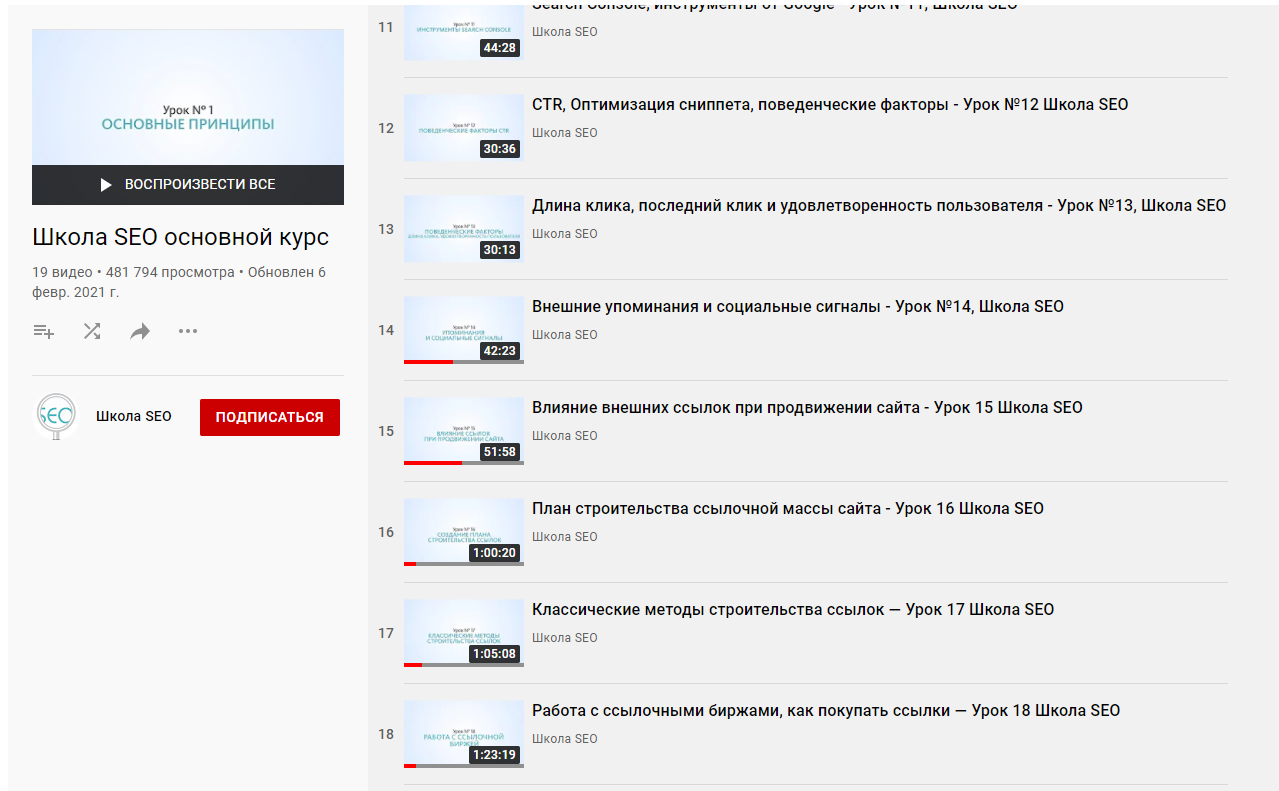The image size is (1279, 791).
Task: Click Школа SEO channel under Урок 16
Action: tap(565, 537)
